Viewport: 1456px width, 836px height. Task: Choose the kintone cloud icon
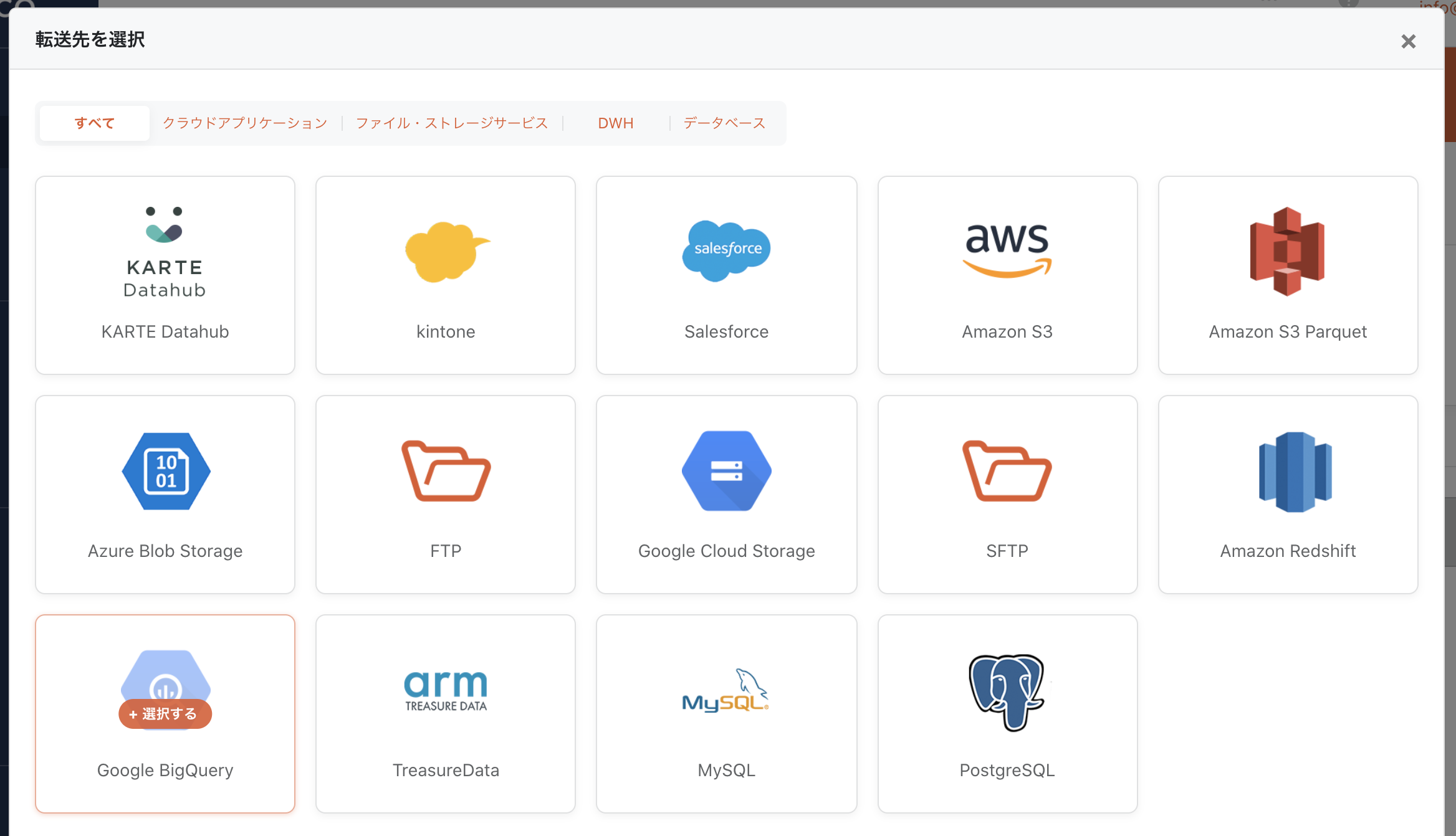click(446, 252)
